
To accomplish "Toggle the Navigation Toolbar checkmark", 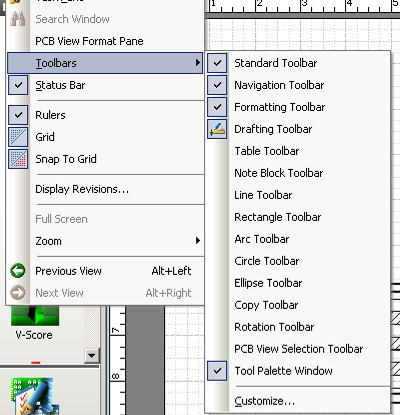I will point(217,85).
